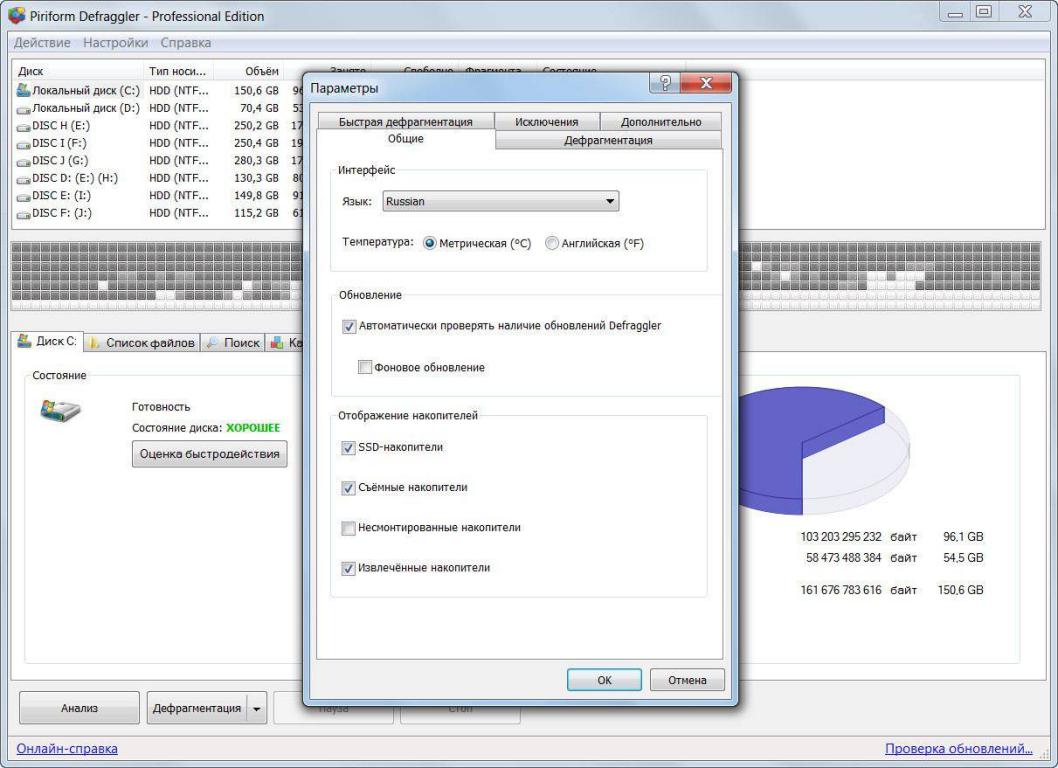Expand the Дефрагментация button dropdown arrow
The height and width of the screenshot is (768, 1058).
(x=256, y=709)
